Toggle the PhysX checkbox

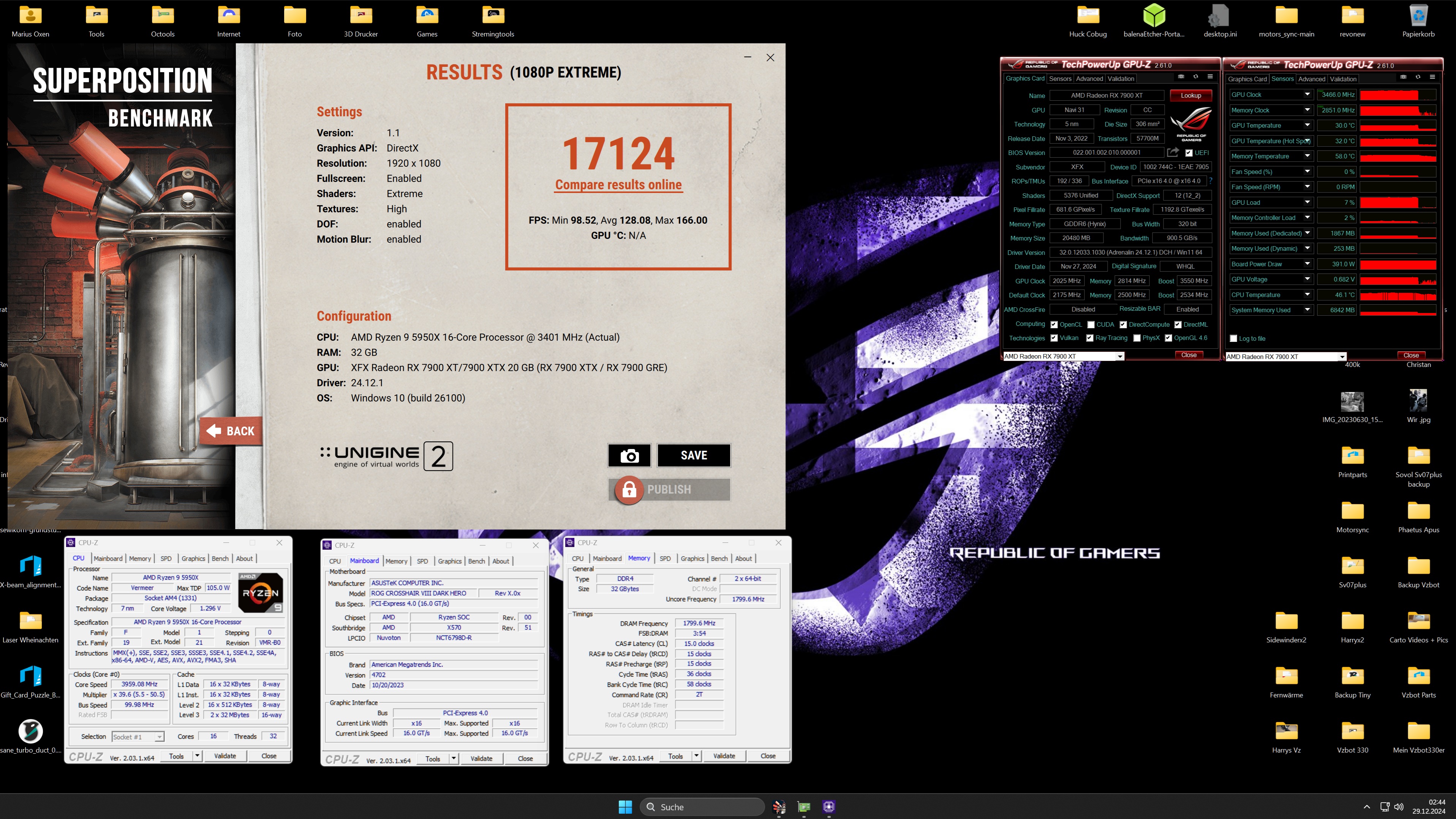coord(1137,338)
